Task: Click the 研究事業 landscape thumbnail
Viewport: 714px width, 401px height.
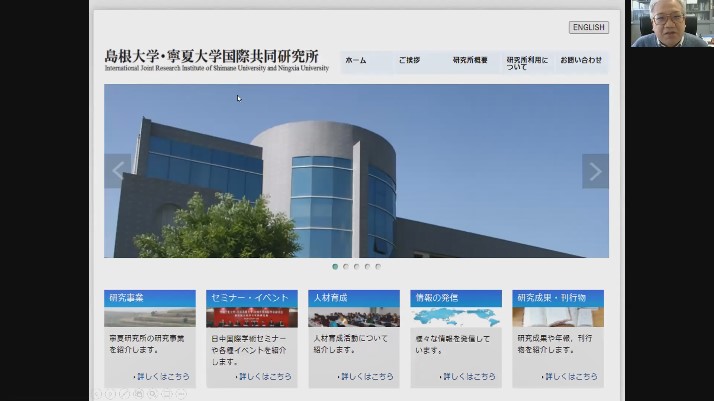Action: tap(150, 317)
